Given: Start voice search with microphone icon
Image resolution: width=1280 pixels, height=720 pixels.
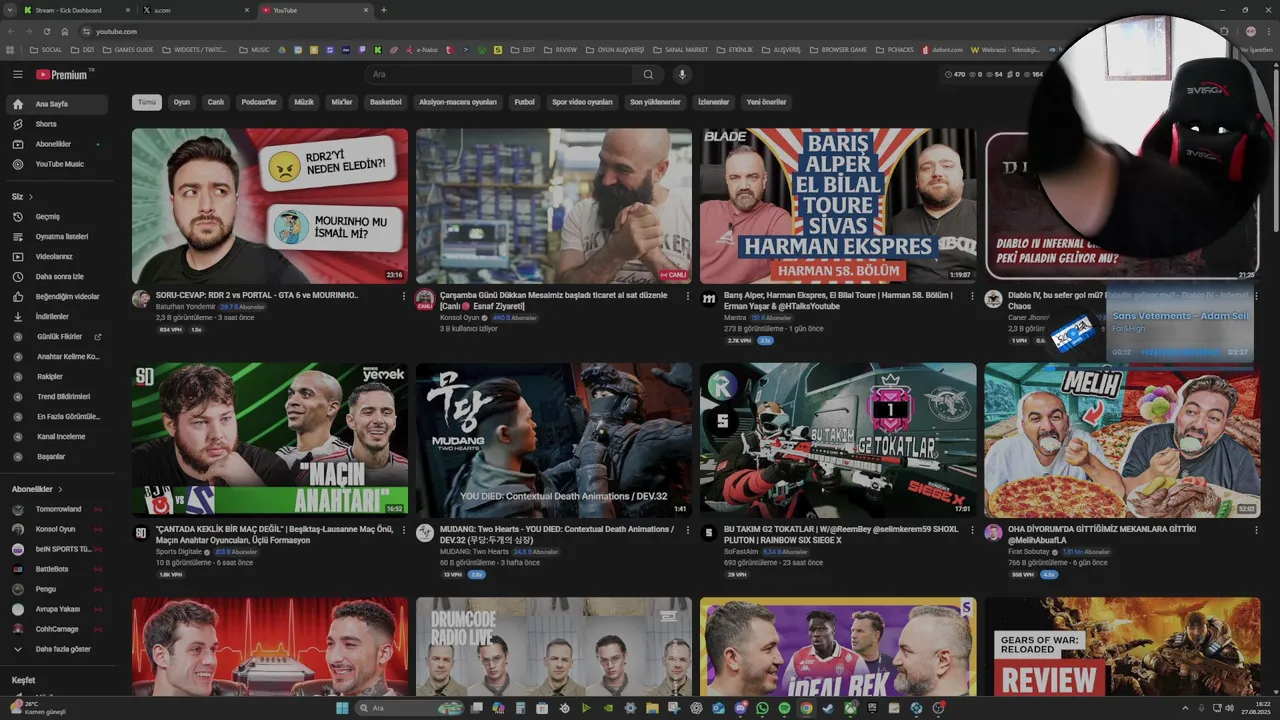Looking at the screenshot, I should click(682, 74).
